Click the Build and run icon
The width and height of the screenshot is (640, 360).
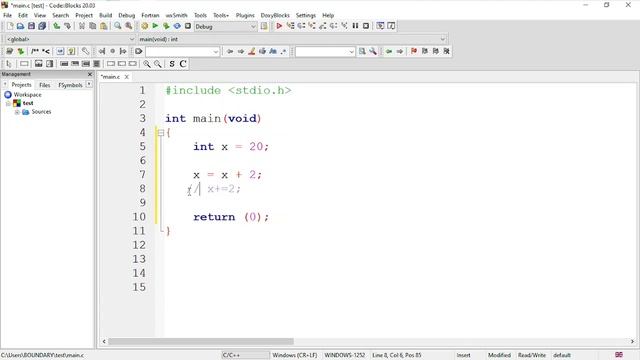point(166,26)
